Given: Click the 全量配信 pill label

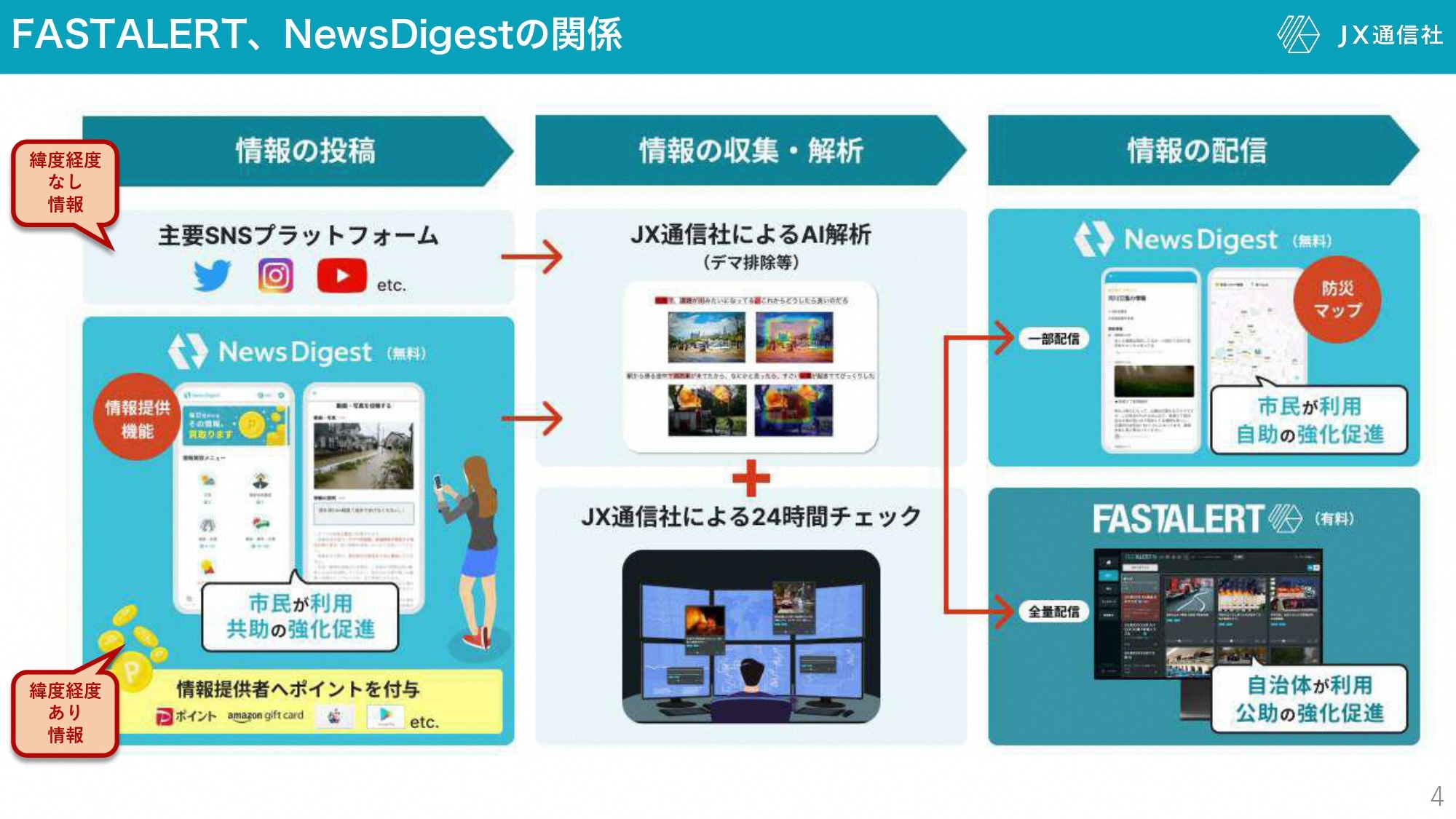Looking at the screenshot, I should pos(1053,612).
